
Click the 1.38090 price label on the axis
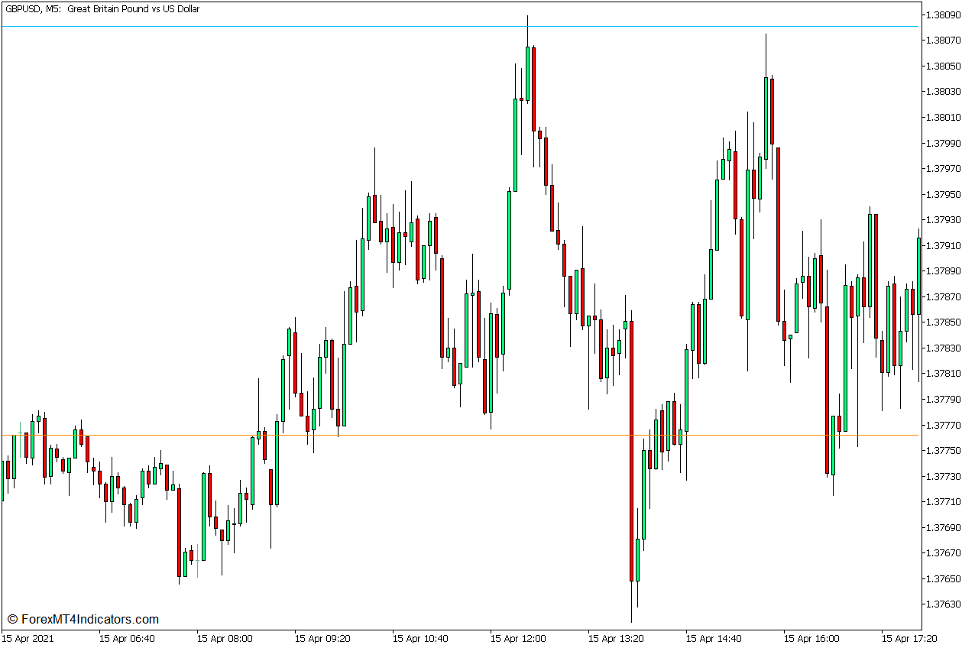[x=945, y=15]
